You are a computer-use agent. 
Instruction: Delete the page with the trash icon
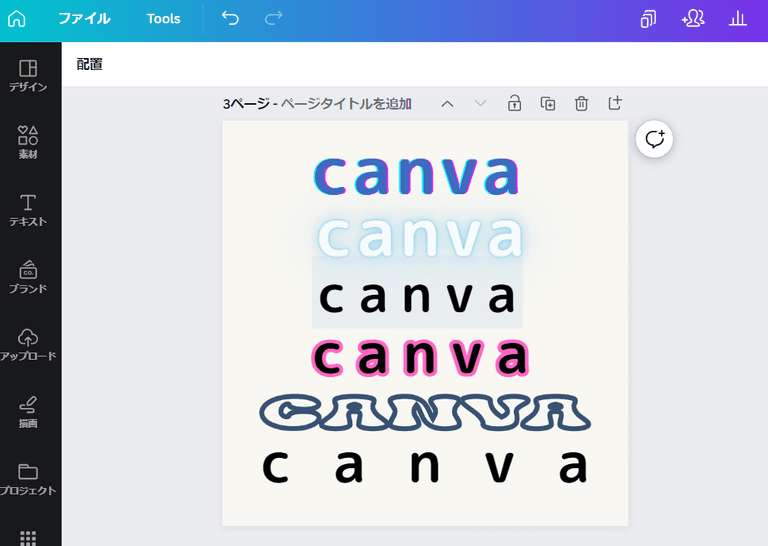(x=581, y=103)
